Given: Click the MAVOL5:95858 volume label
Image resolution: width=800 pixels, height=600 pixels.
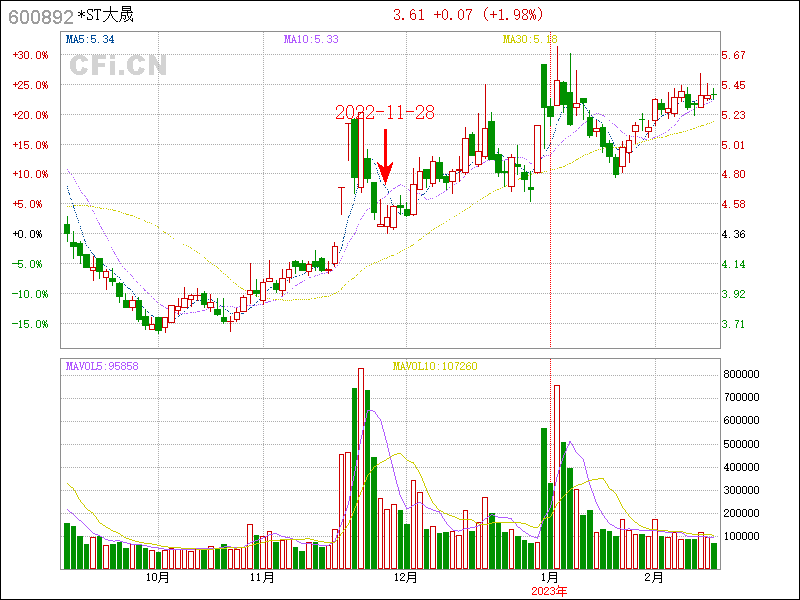Looking at the screenshot, I should tap(102, 366).
